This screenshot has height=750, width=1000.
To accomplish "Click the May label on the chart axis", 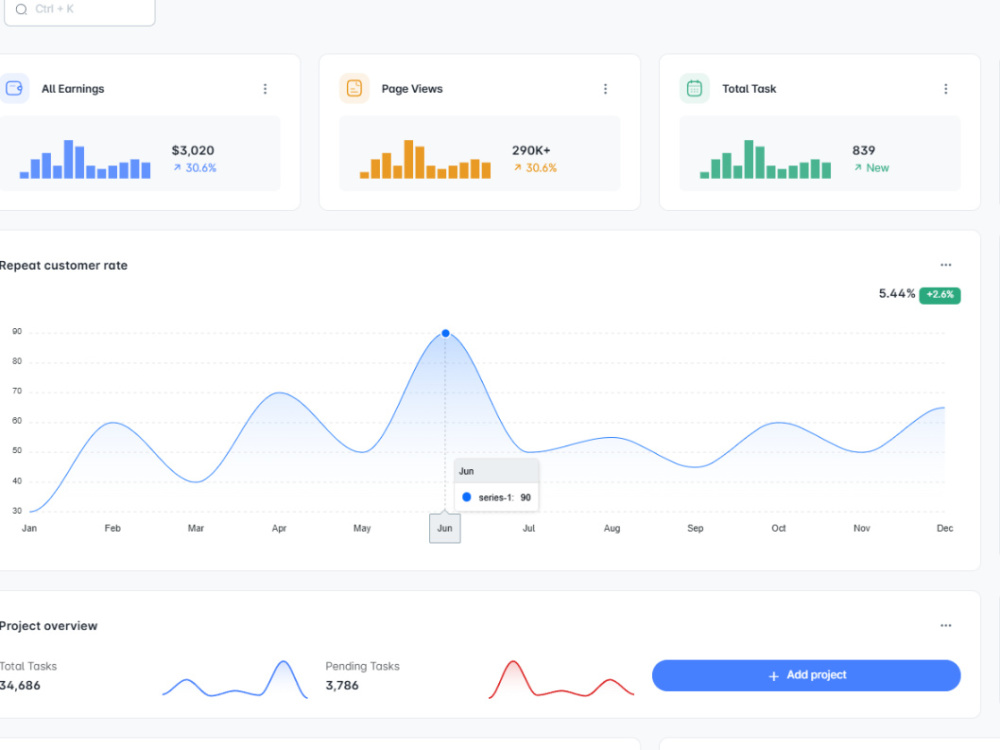I will pos(362,528).
